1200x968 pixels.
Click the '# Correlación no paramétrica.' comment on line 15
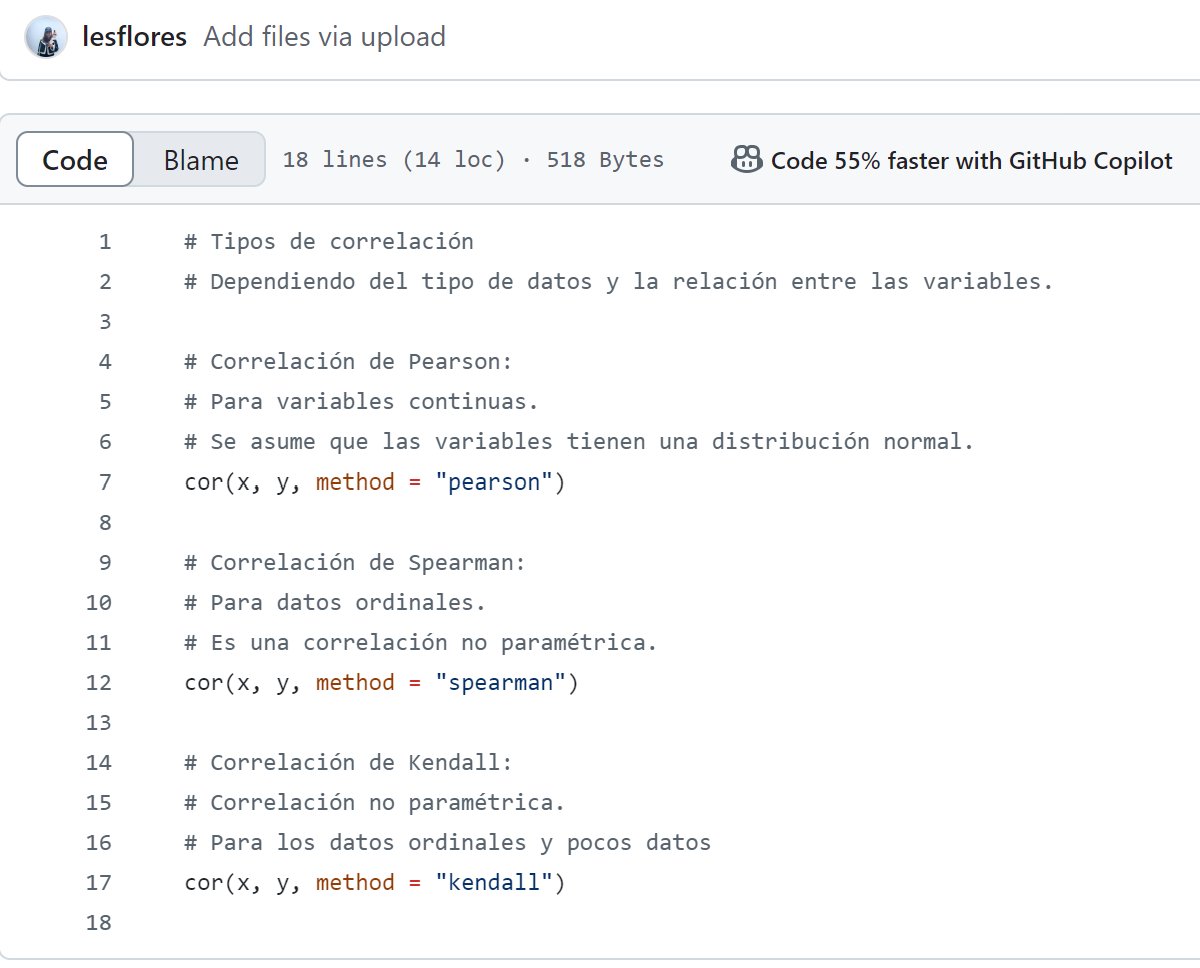pyautogui.click(x=375, y=802)
